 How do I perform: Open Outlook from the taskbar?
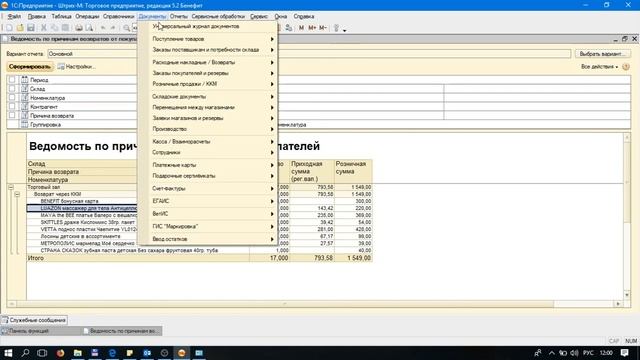click(x=147, y=353)
